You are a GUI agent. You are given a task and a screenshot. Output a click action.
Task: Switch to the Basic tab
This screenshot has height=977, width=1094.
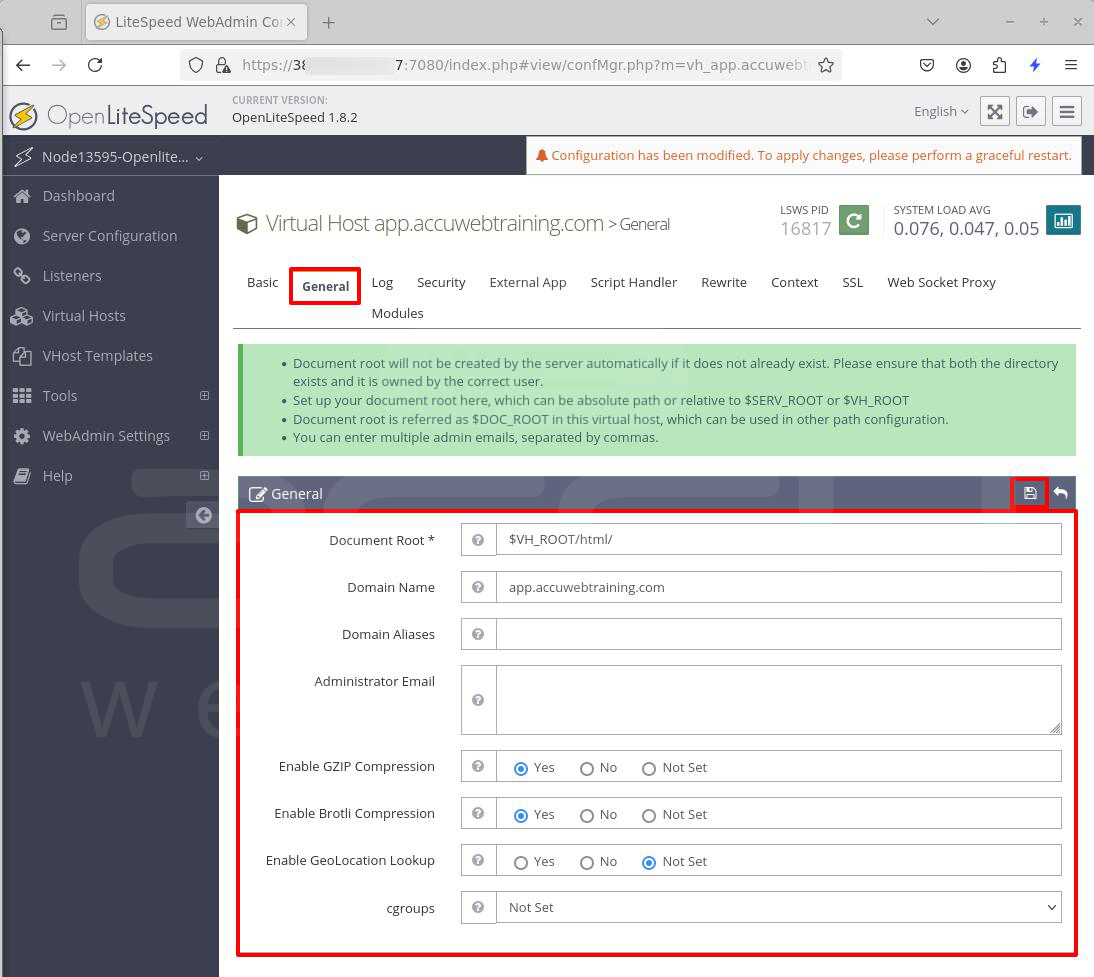pyautogui.click(x=262, y=283)
